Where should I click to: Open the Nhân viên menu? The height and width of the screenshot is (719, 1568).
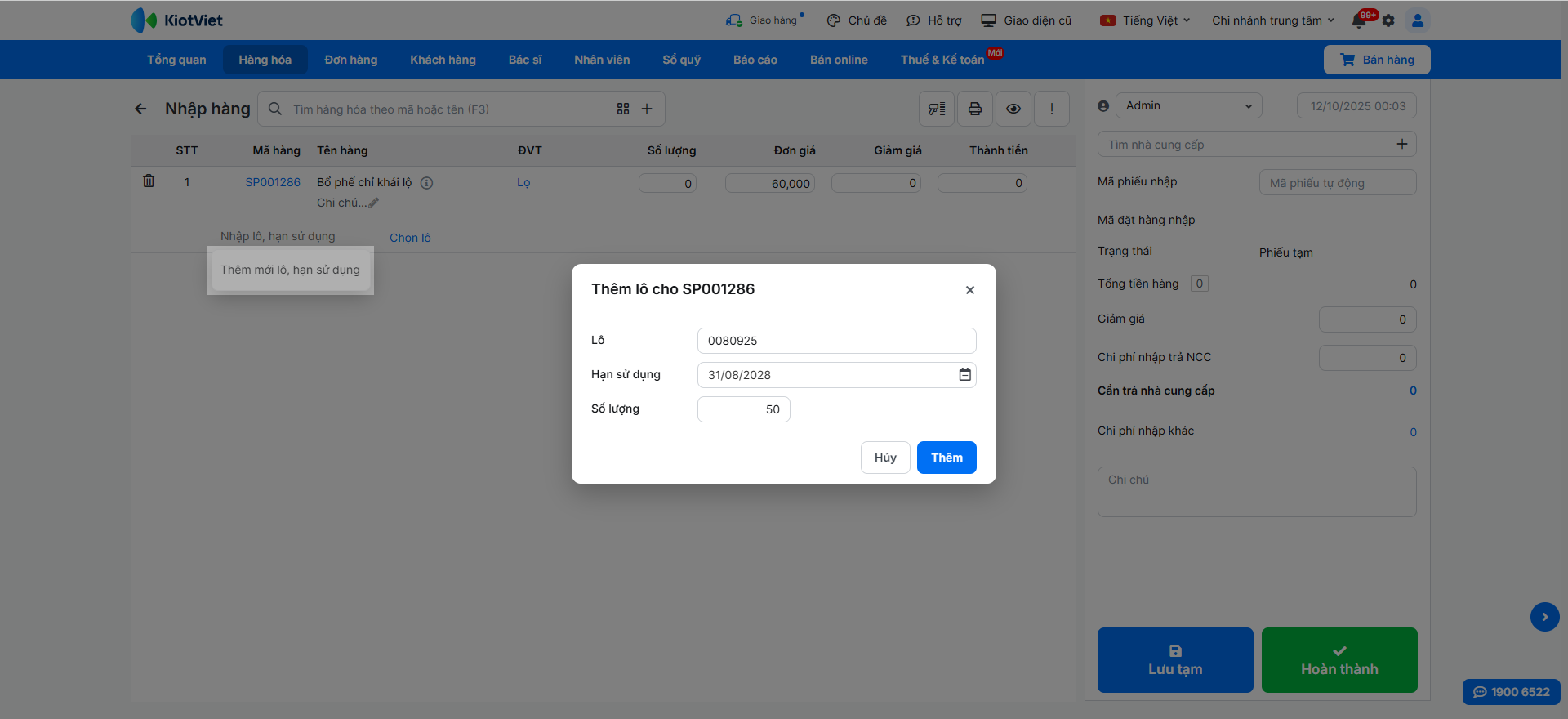602,60
